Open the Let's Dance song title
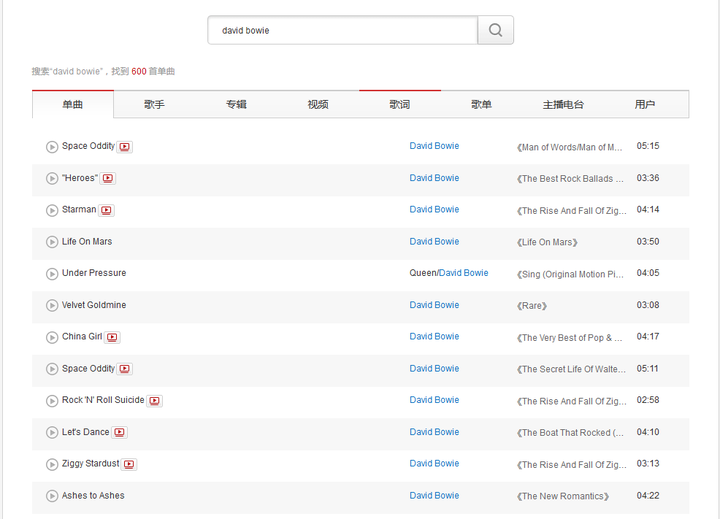 click(85, 432)
